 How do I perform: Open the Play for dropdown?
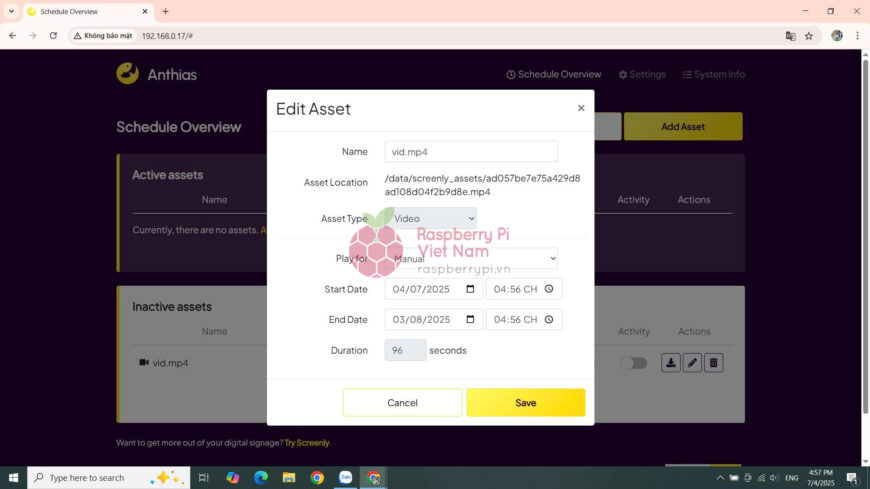point(471,258)
